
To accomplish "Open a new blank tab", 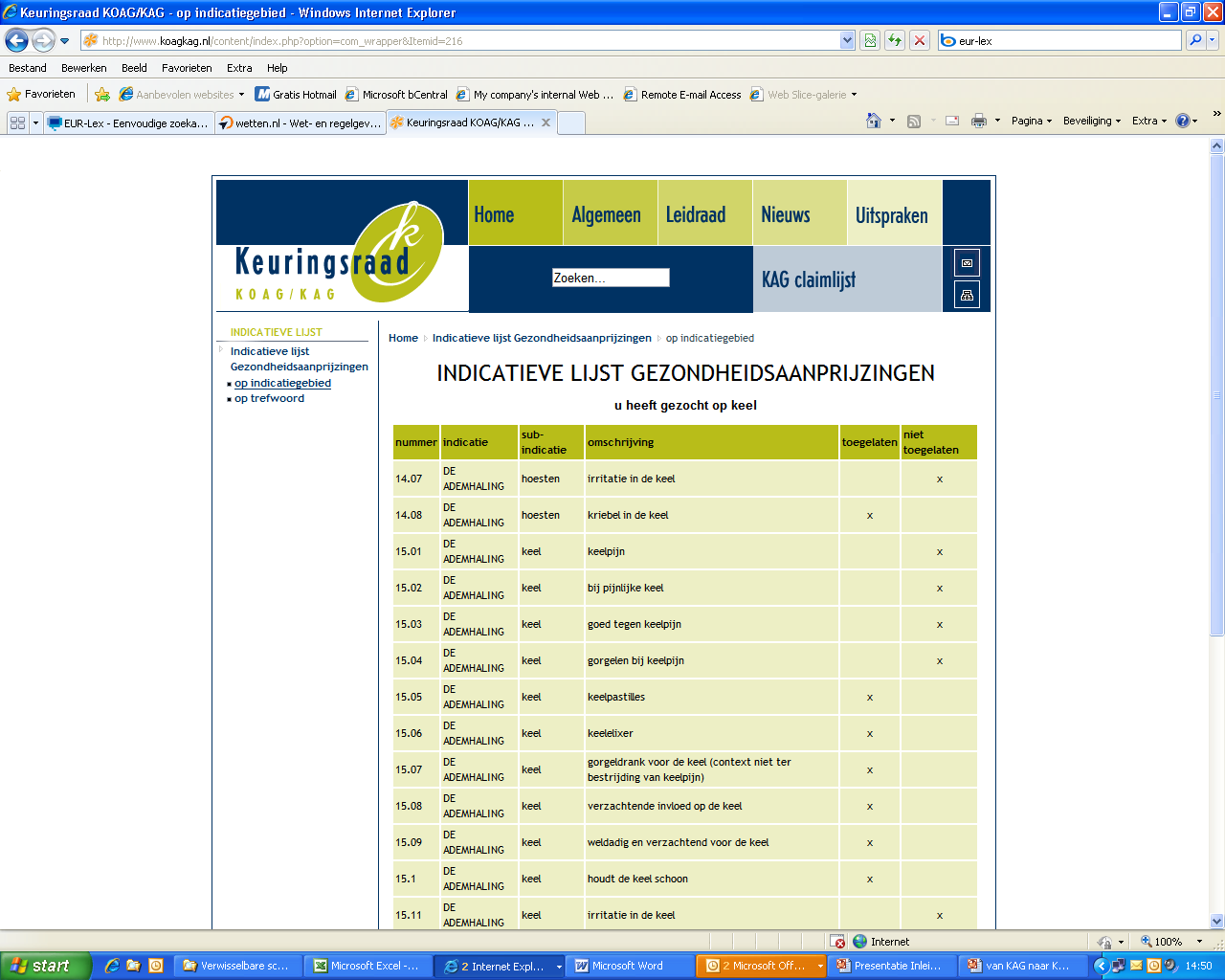I will (x=570, y=122).
